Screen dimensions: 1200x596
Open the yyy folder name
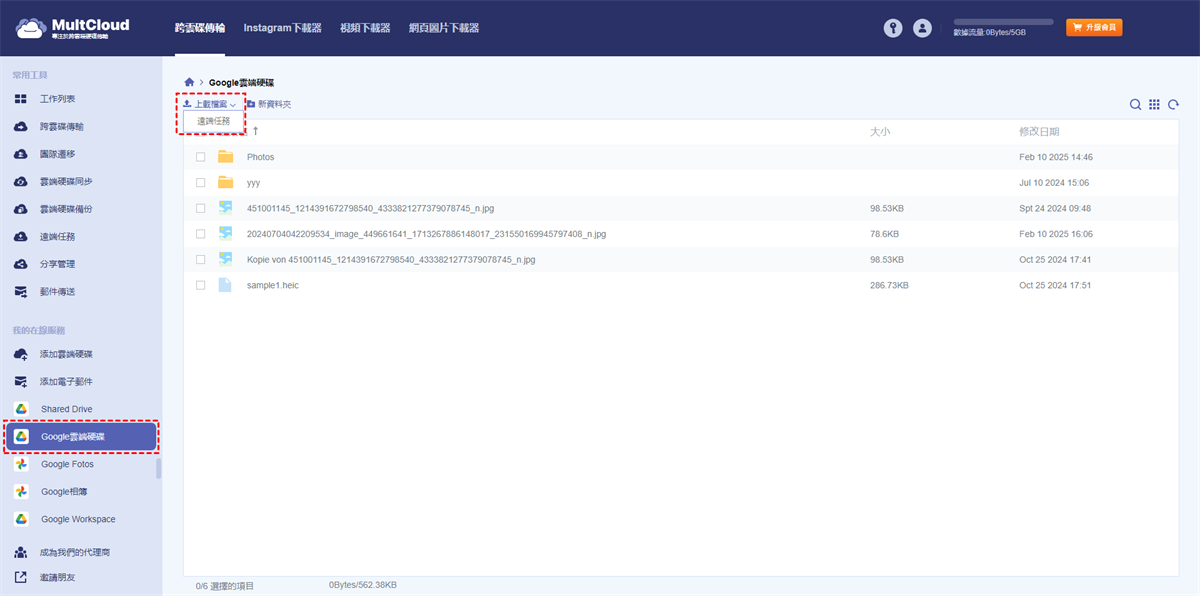pyautogui.click(x=253, y=183)
